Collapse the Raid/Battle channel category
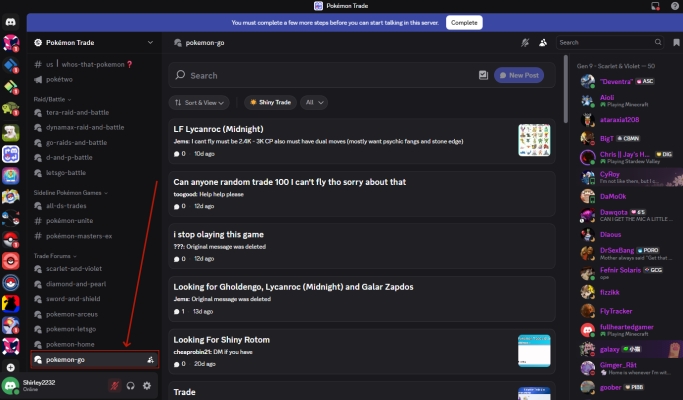683x400 pixels. pos(50,99)
